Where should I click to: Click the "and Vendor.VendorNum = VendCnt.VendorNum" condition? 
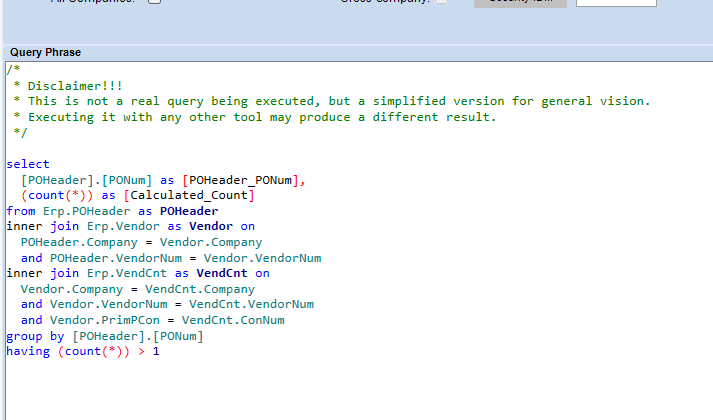pos(167,304)
